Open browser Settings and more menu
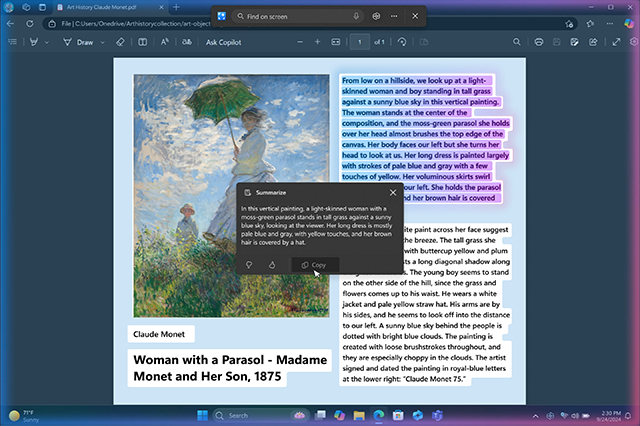 610,24
